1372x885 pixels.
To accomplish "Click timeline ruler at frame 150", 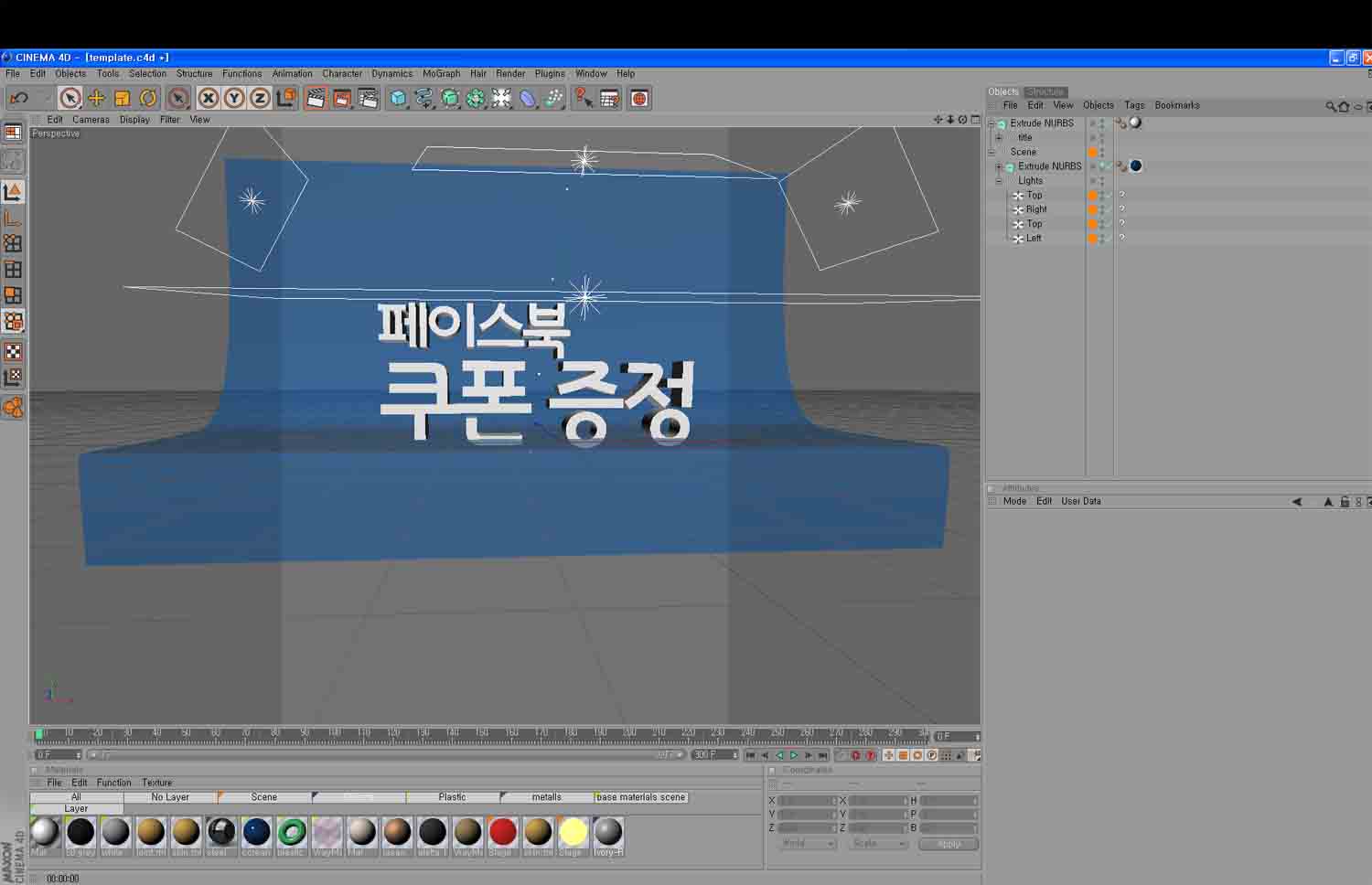I will coord(481,734).
